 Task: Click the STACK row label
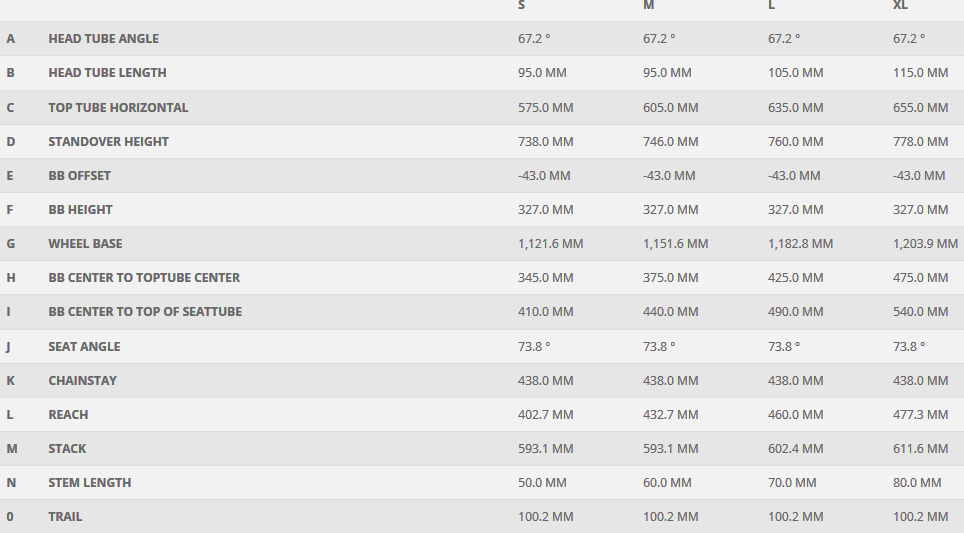click(x=67, y=448)
